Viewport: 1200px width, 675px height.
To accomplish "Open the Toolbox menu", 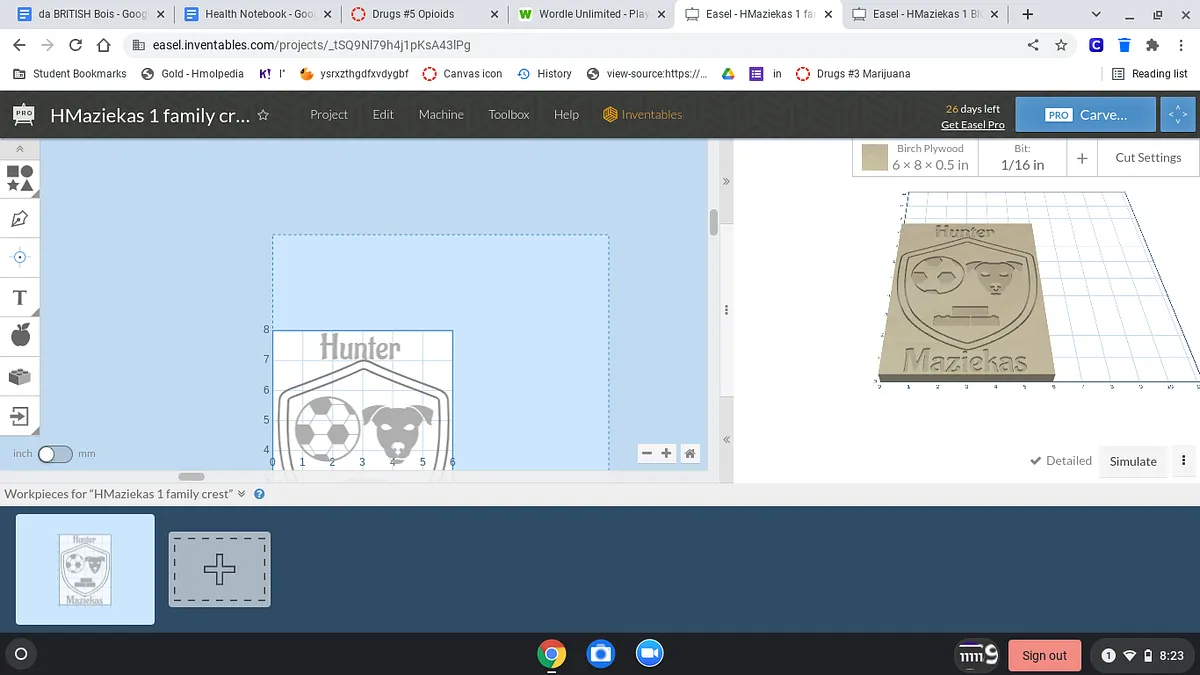I will (508, 115).
